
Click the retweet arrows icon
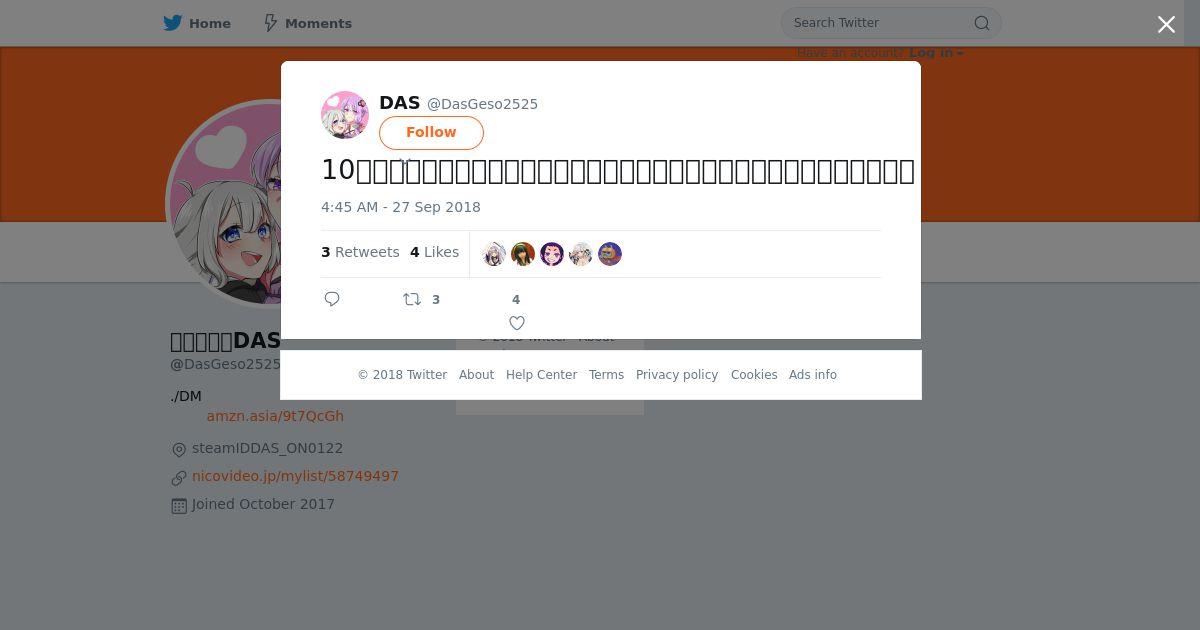click(412, 299)
